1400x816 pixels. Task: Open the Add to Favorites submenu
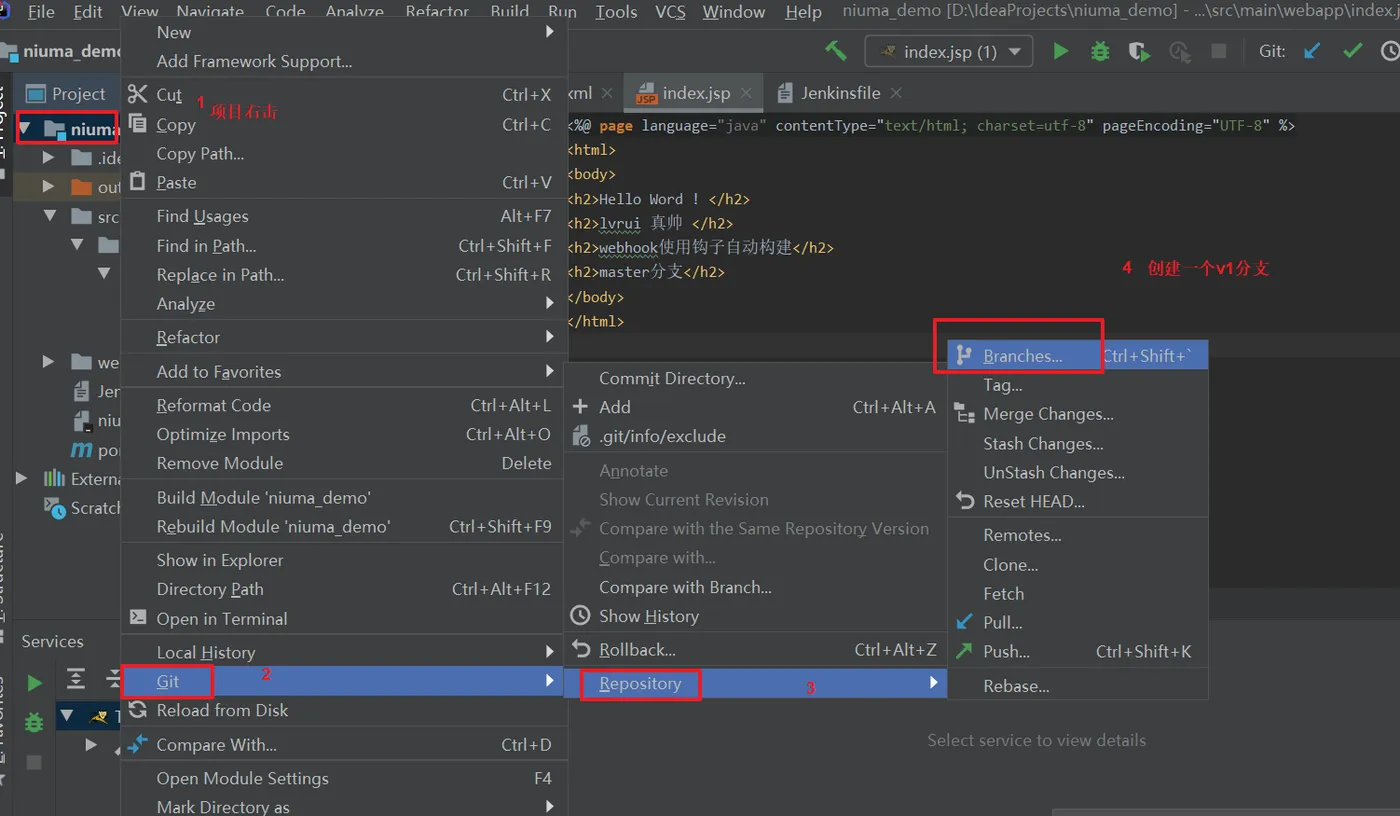[x=344, y=371]
